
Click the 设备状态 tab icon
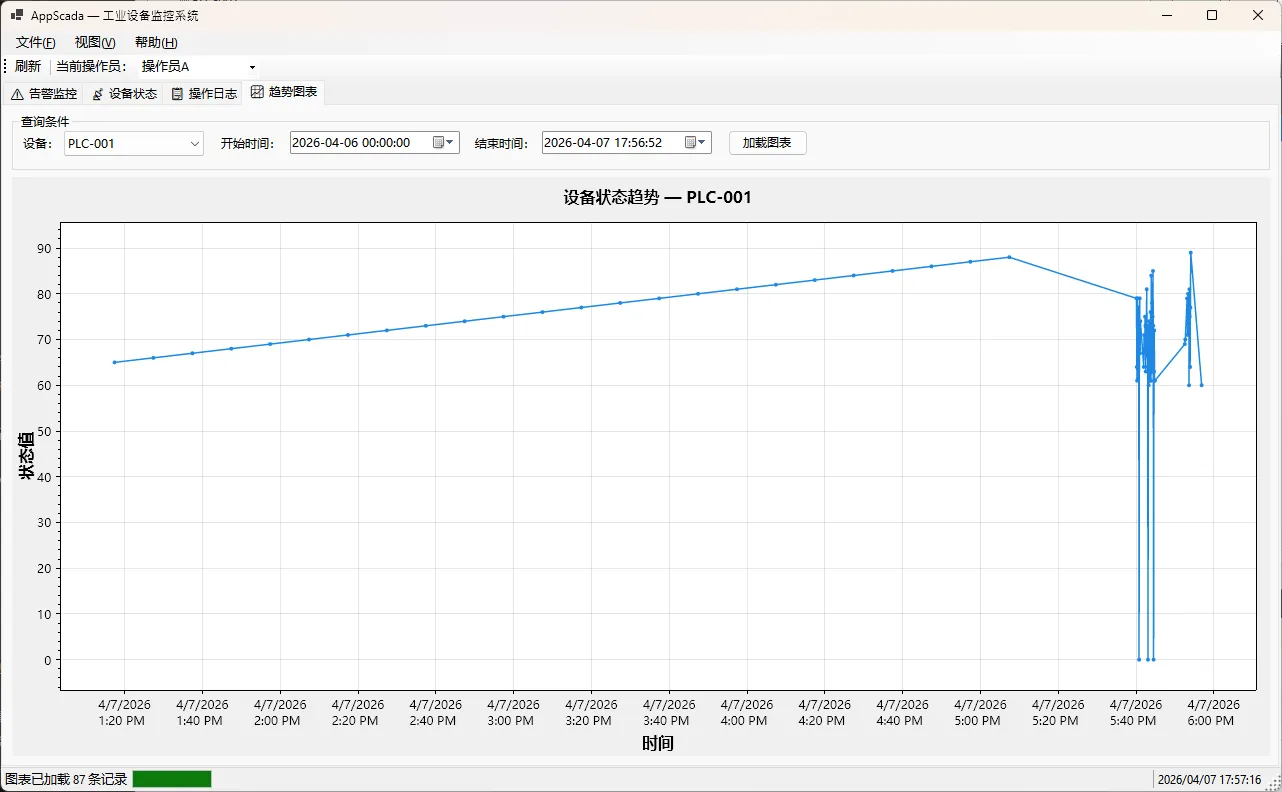click(x=97, y=94)
